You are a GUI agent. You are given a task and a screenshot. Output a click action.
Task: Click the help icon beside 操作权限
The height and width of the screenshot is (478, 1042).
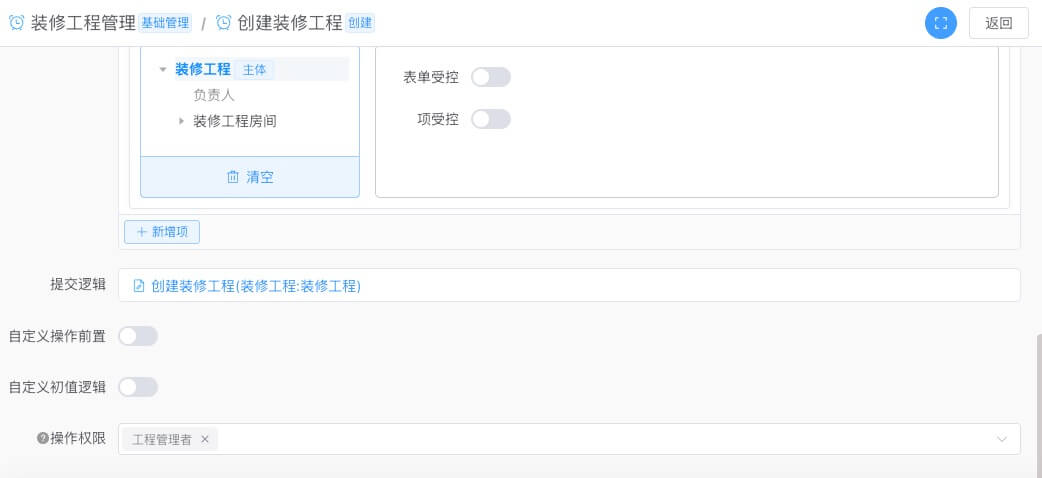(x=43, y=438)
